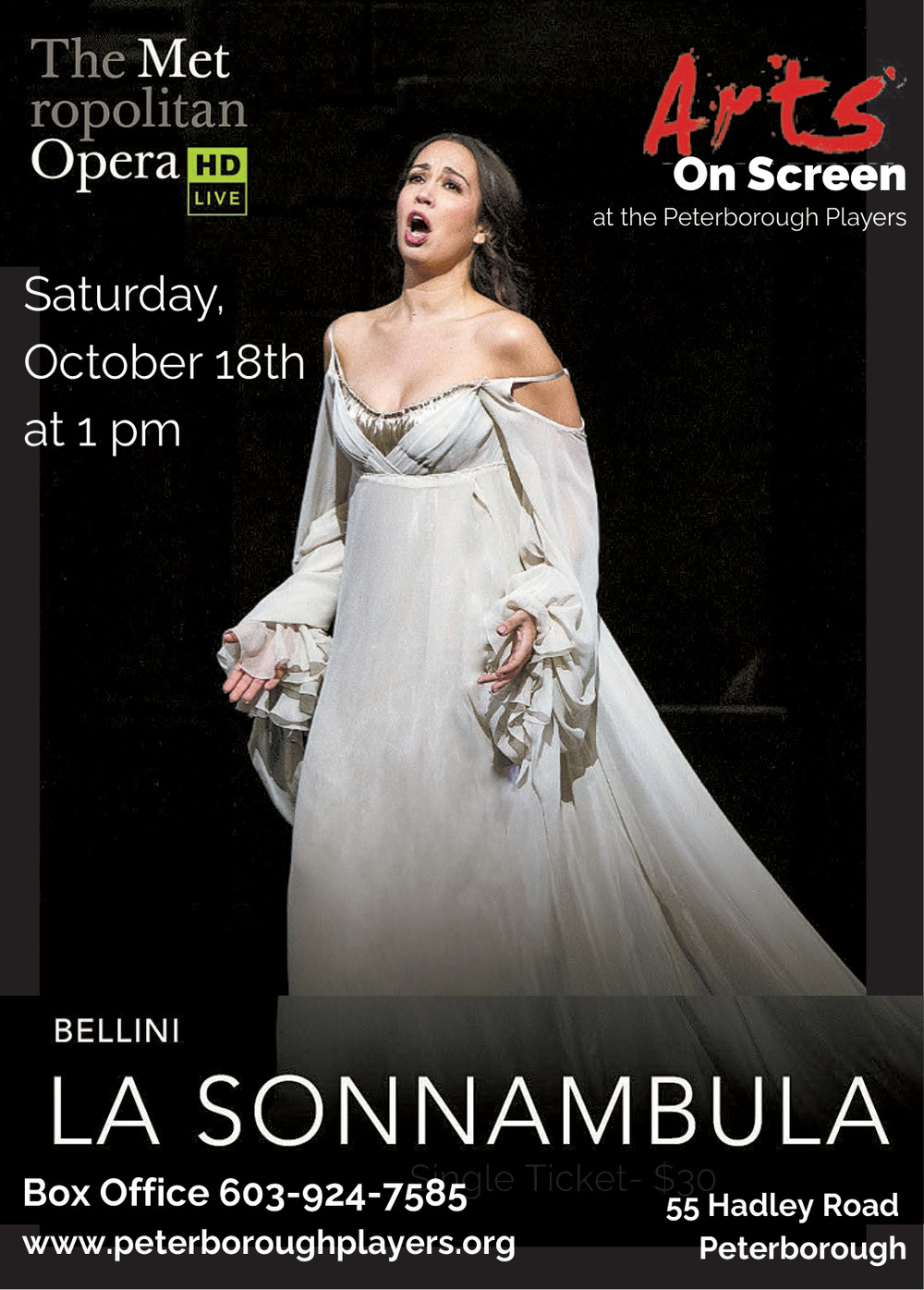Click the red Arts brush-stroke logo
Screen dimensions: 924x1290
[x=772, y=102]
